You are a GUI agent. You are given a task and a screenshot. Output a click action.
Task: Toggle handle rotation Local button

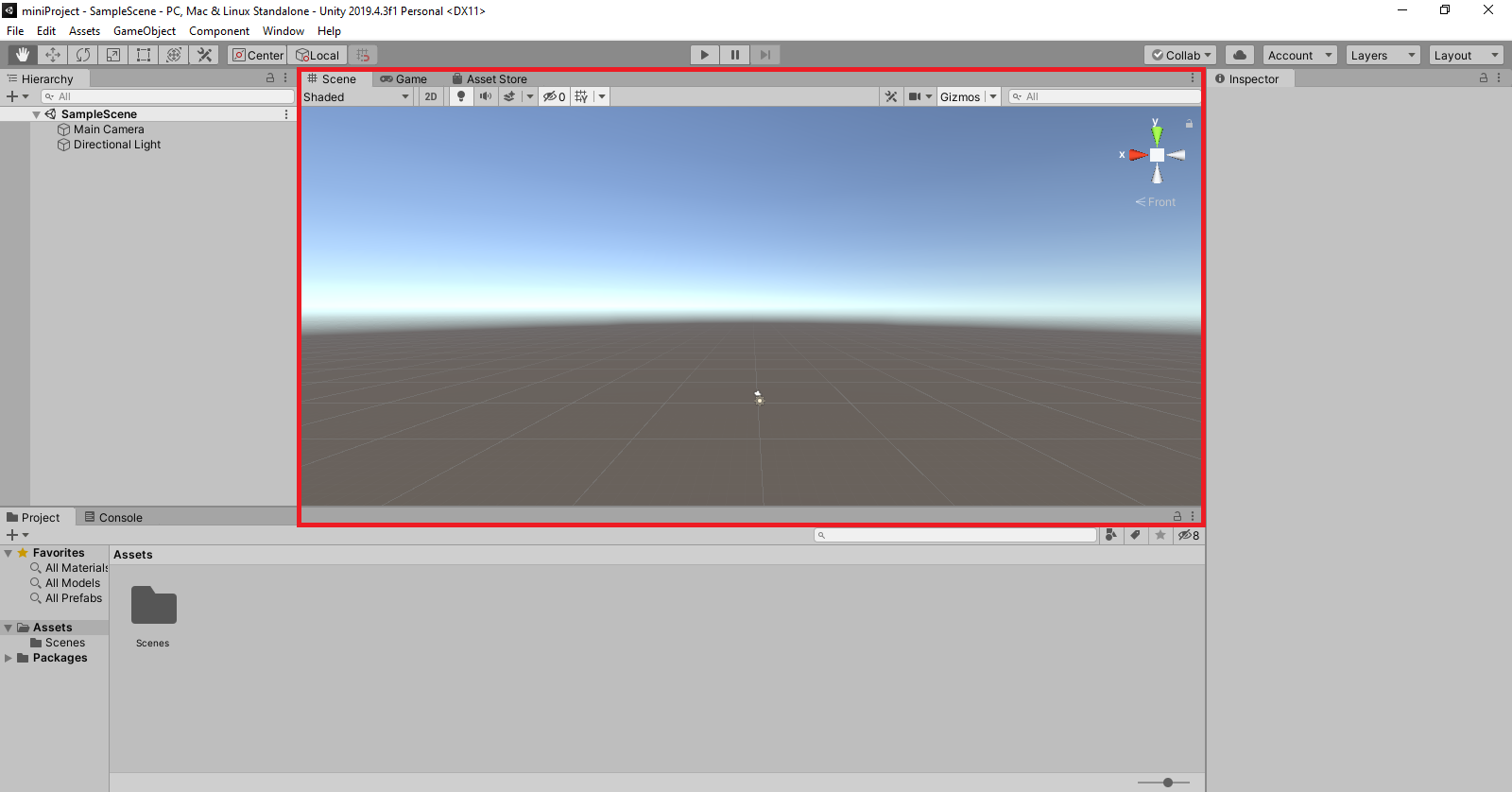[318, 55]
